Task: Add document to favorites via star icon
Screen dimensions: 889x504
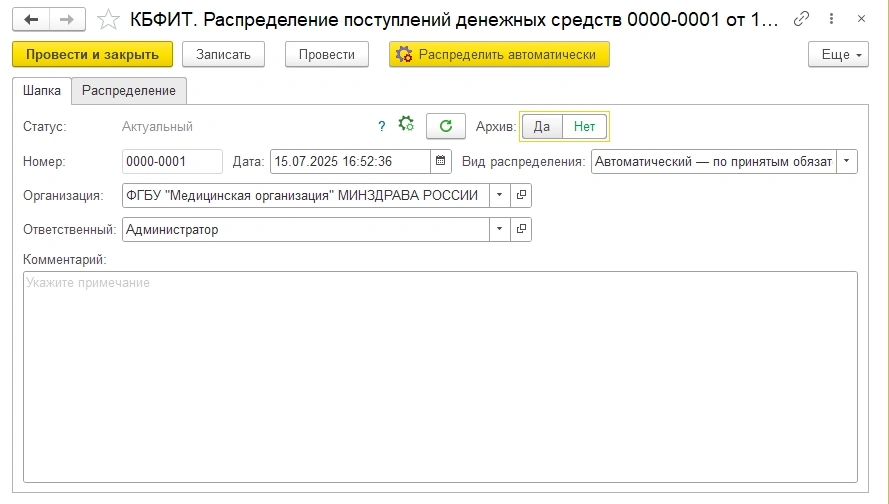Action: (108, 20)
